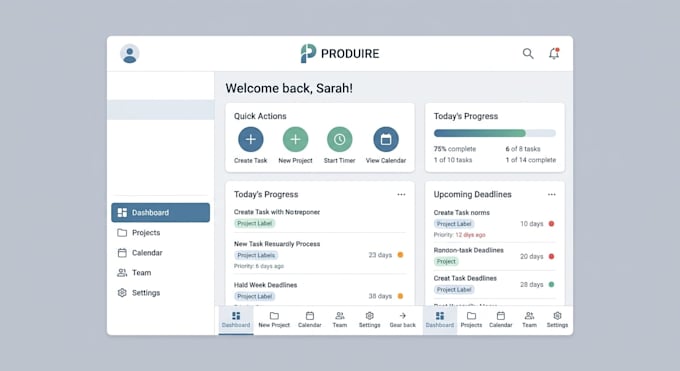Open Hald Week Deadlines item
Viewport: 680px width, 371px height.
click(x=265, y=285)
